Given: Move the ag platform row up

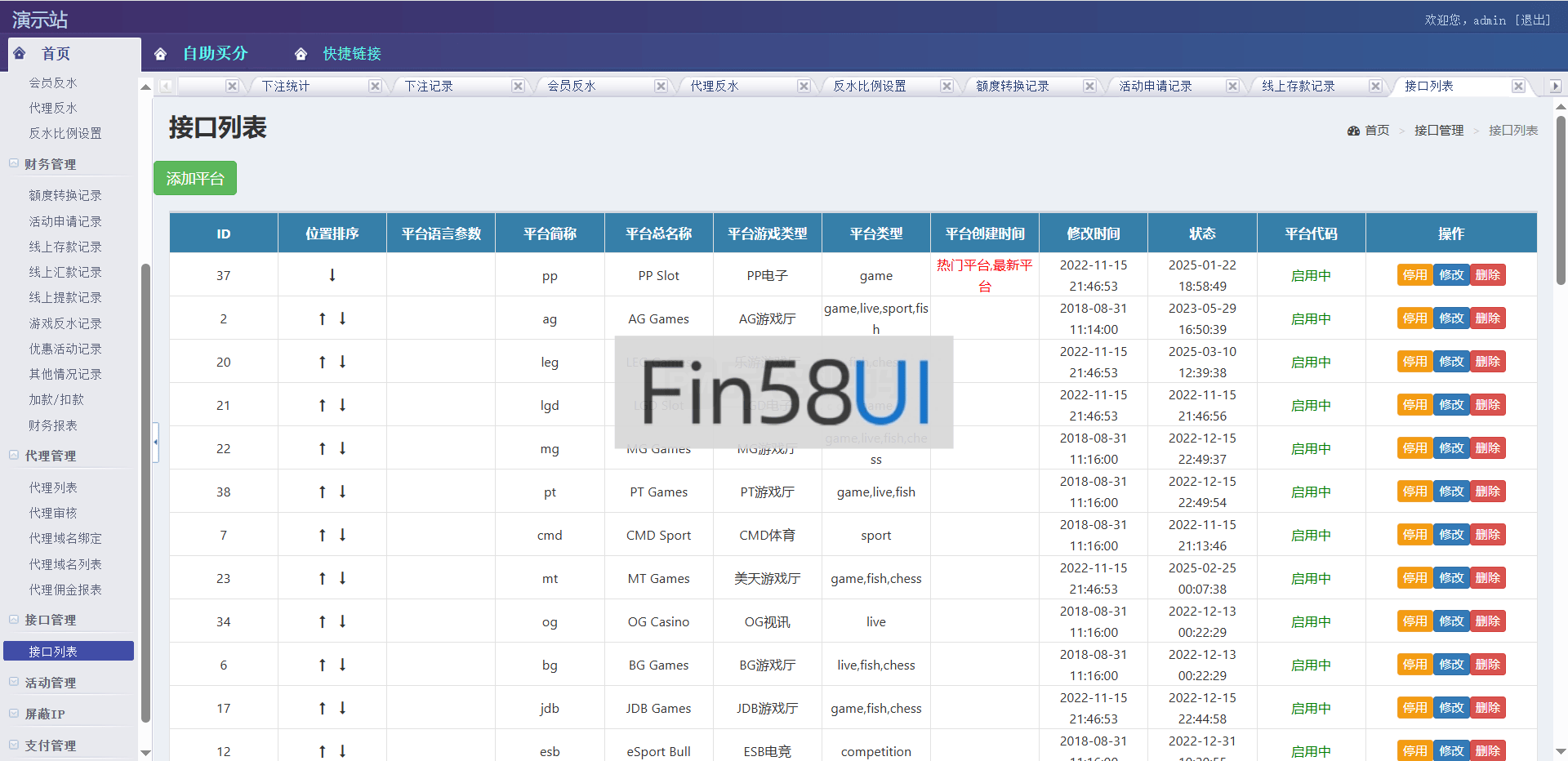Looking at the screenshot, I should pos(323,318).
